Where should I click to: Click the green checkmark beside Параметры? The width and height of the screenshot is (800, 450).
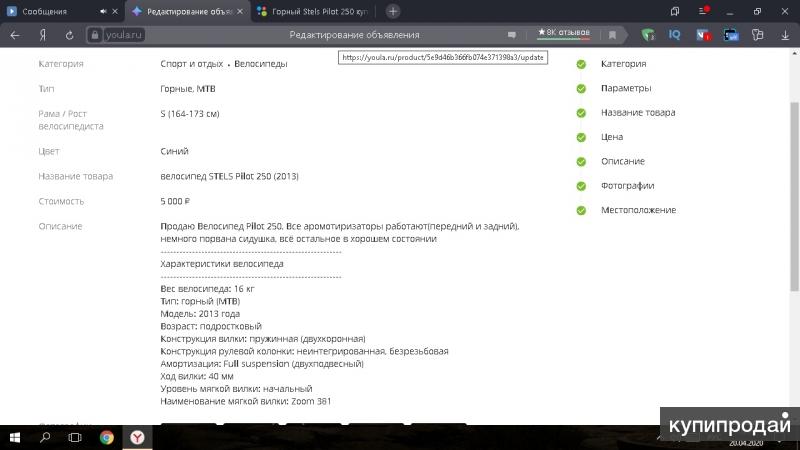pos(581,89)
